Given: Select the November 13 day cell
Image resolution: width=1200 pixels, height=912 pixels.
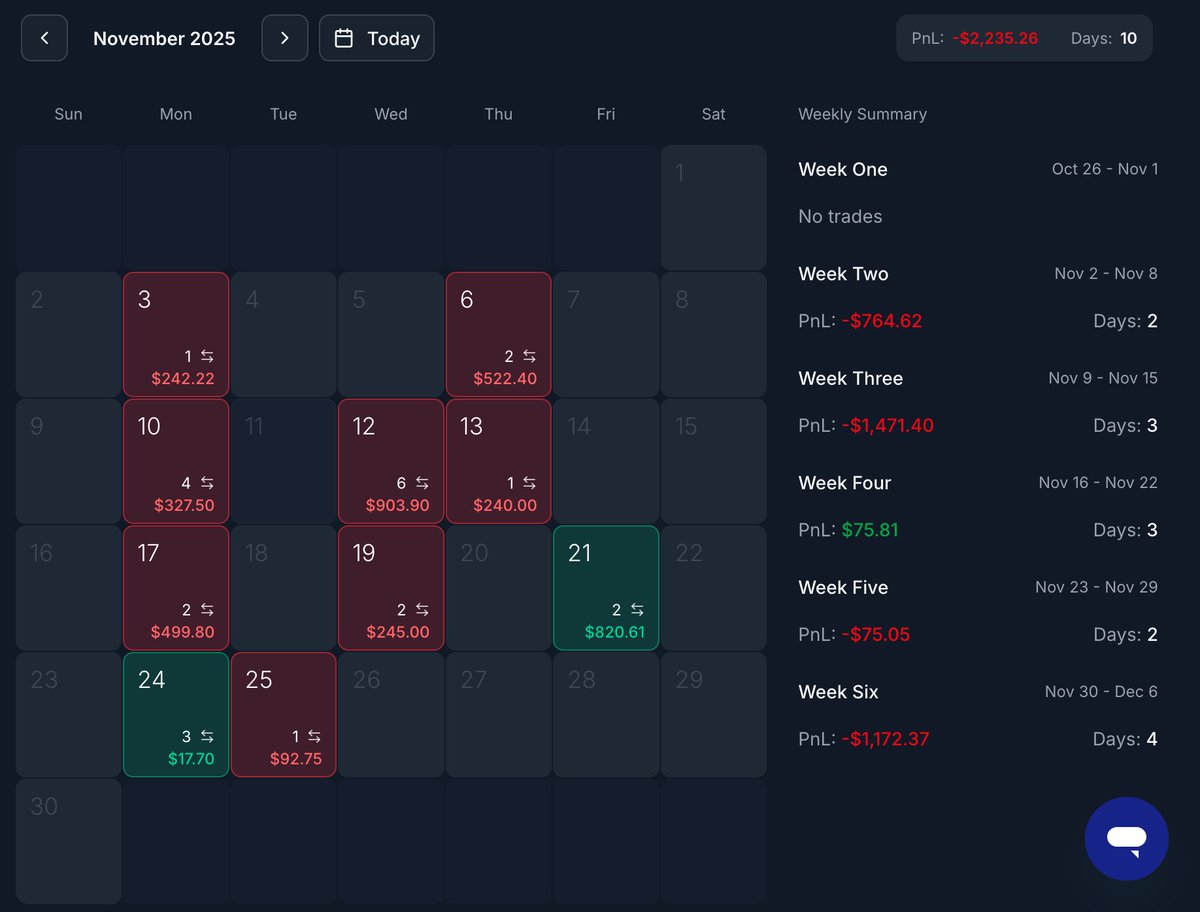Looking at the screenshot, I should click(498, 461).
